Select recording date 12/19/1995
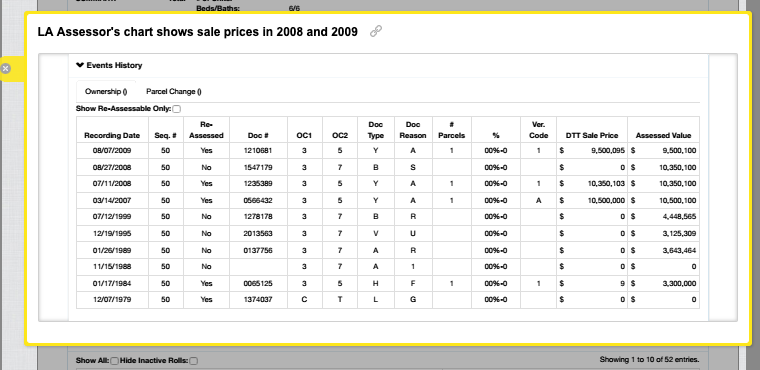The width and height of the screenshot is (760, 370). click(112, 234)
